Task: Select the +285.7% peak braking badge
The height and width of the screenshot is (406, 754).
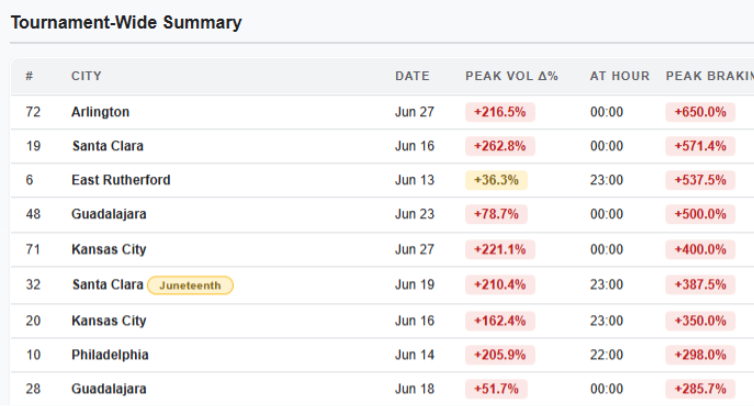Action: (700, 389)
